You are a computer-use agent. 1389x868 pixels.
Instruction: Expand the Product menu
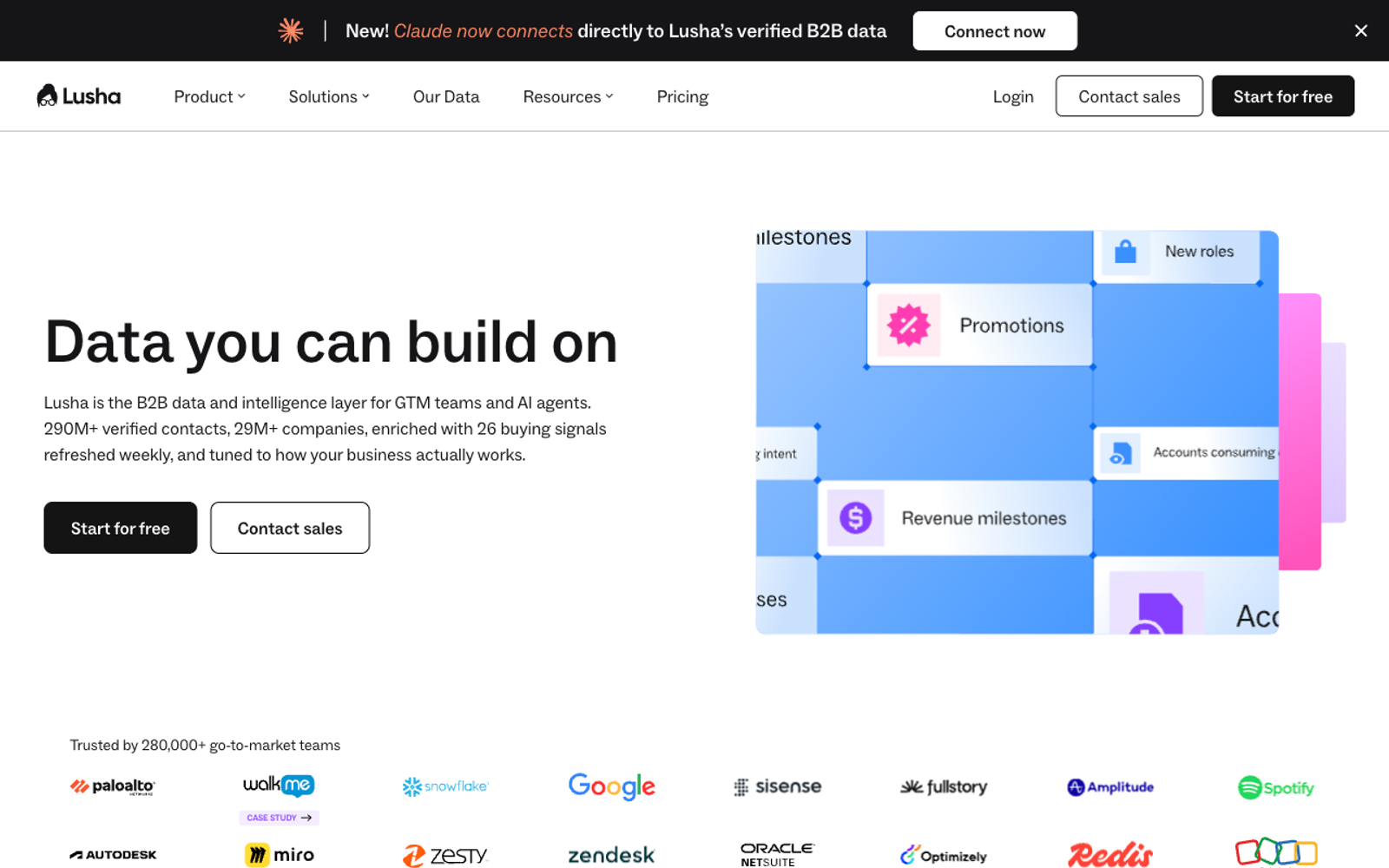coord(209,96)
